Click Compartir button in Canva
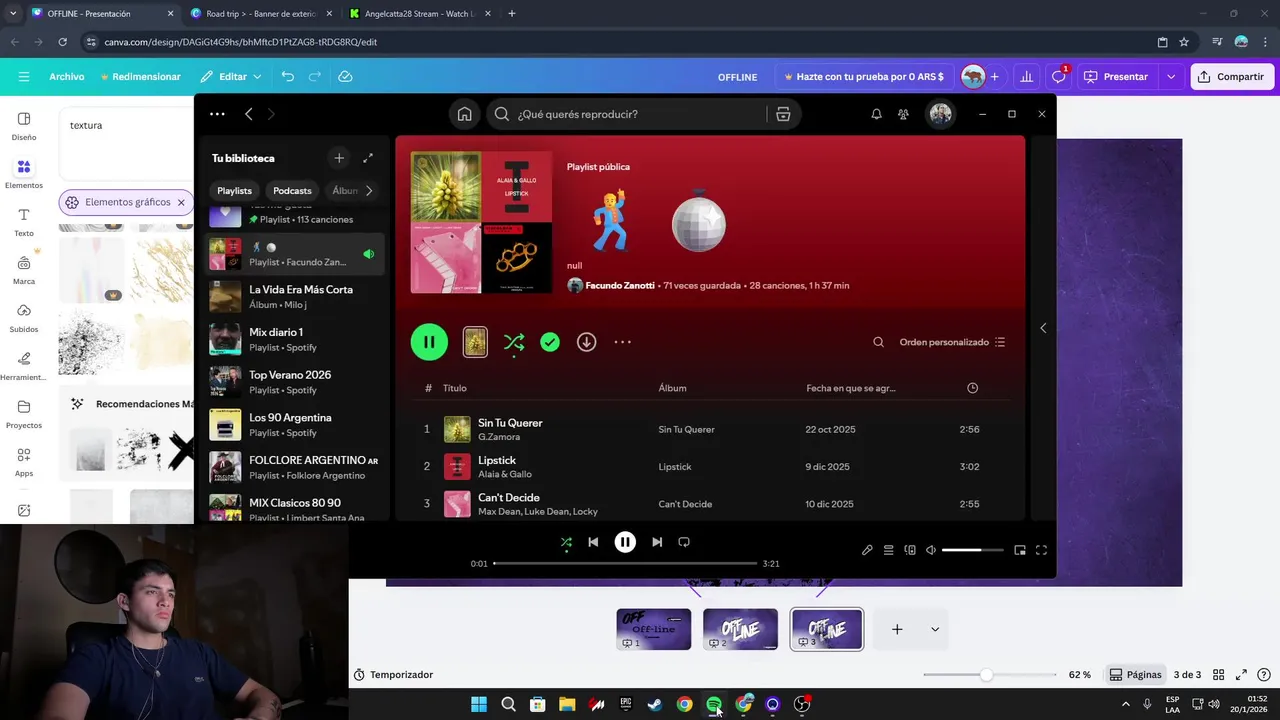This screenshot has height=720, width=1280. click(x=1232, y=77)
